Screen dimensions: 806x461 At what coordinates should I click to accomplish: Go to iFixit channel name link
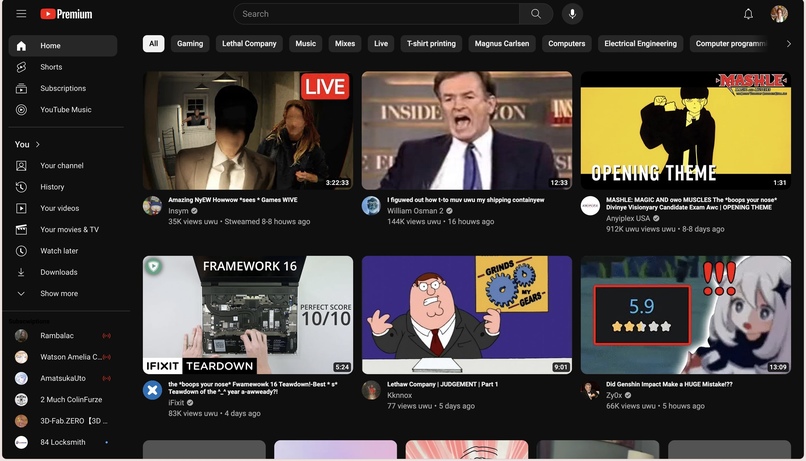click(x=176, y=402)
